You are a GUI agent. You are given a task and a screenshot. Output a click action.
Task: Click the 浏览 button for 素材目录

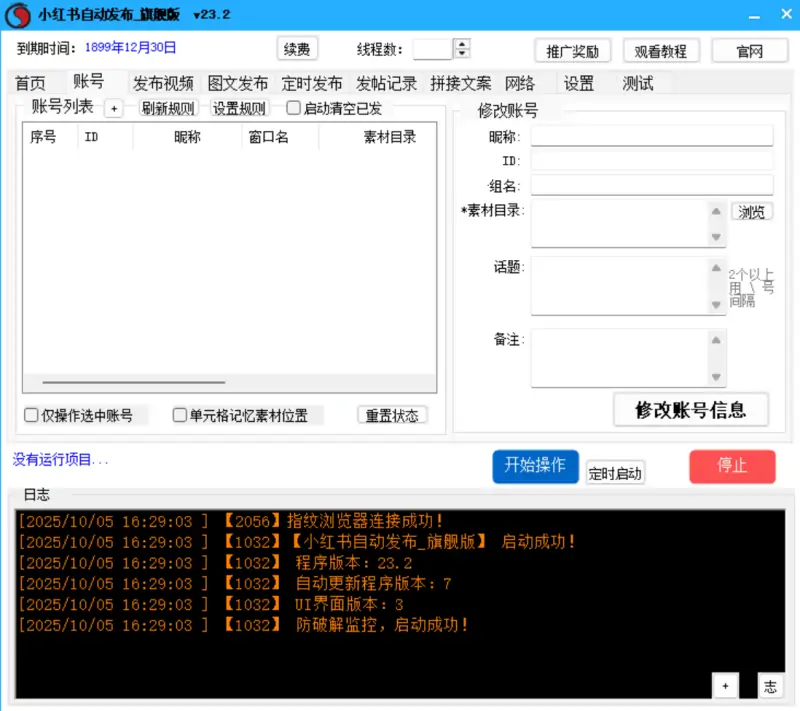click(752, 212)
